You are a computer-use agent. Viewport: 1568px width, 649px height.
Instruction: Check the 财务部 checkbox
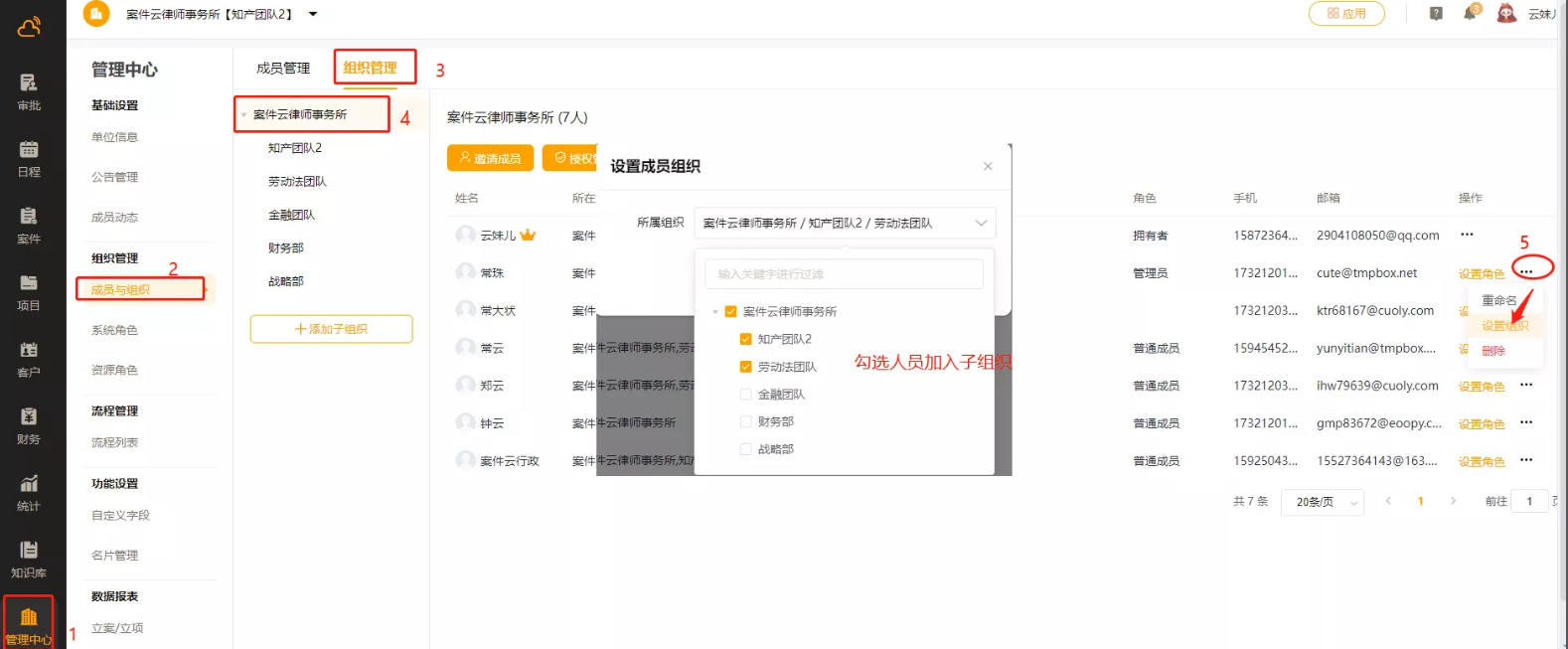click(745, 421)
